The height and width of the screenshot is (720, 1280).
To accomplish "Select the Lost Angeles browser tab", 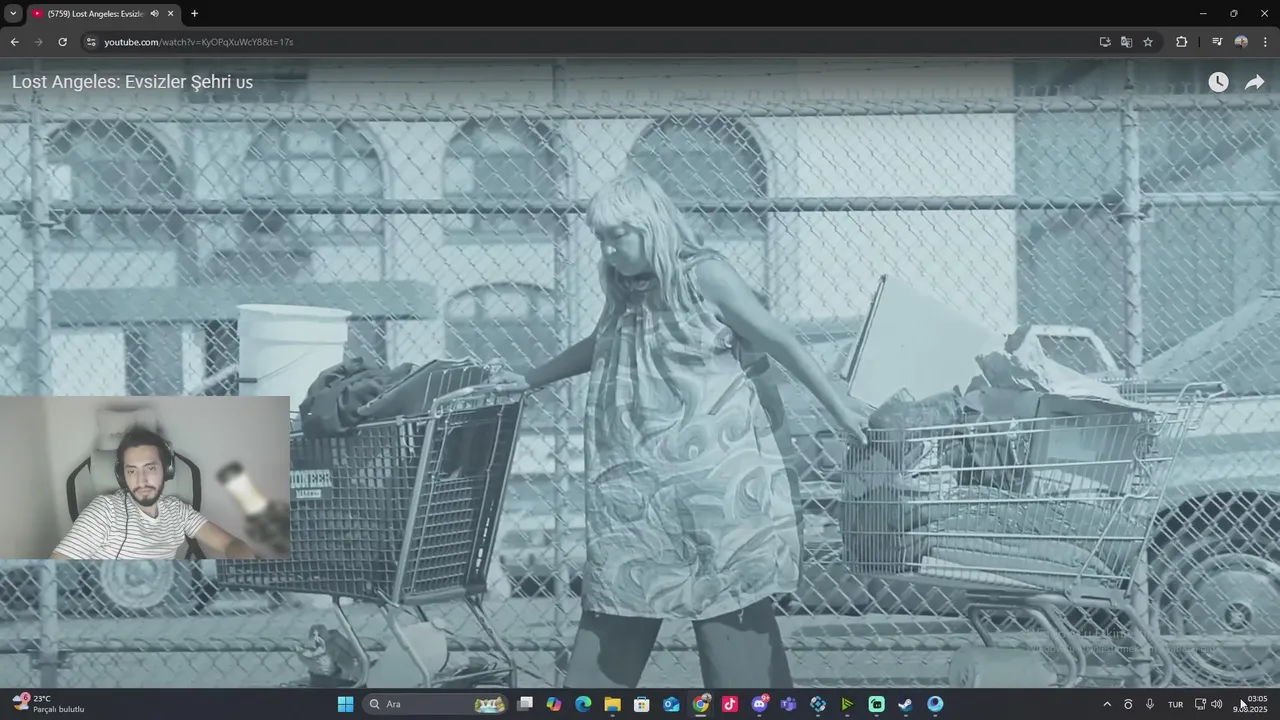I will click(102, 14).
